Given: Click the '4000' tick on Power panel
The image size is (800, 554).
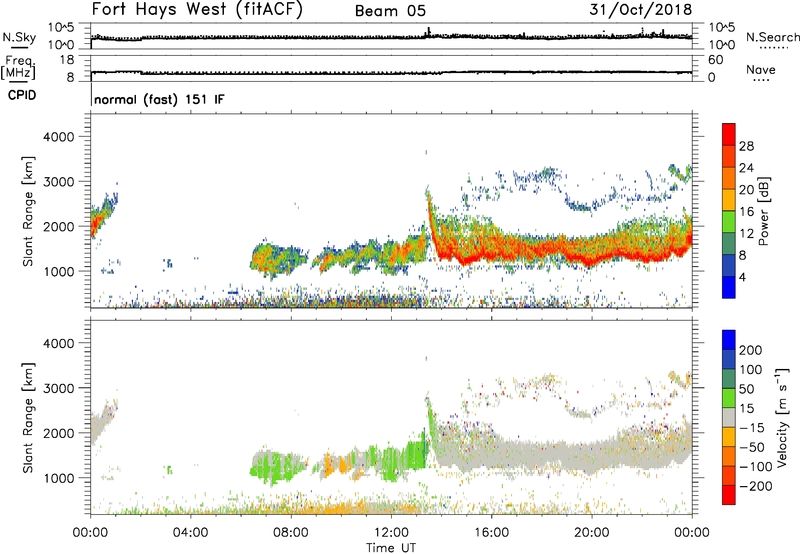Looking at the screenshot, I should coord(58,137).
